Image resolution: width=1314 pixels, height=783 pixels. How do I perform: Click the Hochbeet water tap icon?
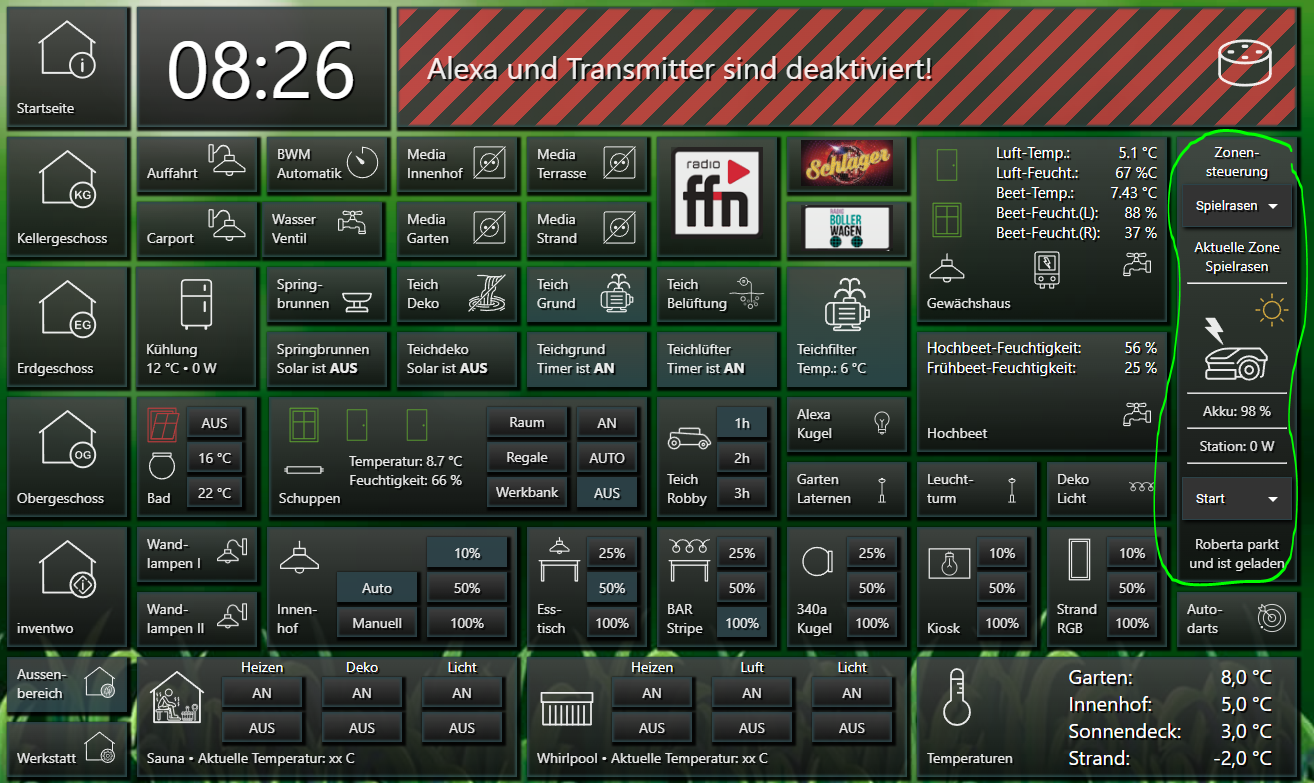tap(1137, 414)
